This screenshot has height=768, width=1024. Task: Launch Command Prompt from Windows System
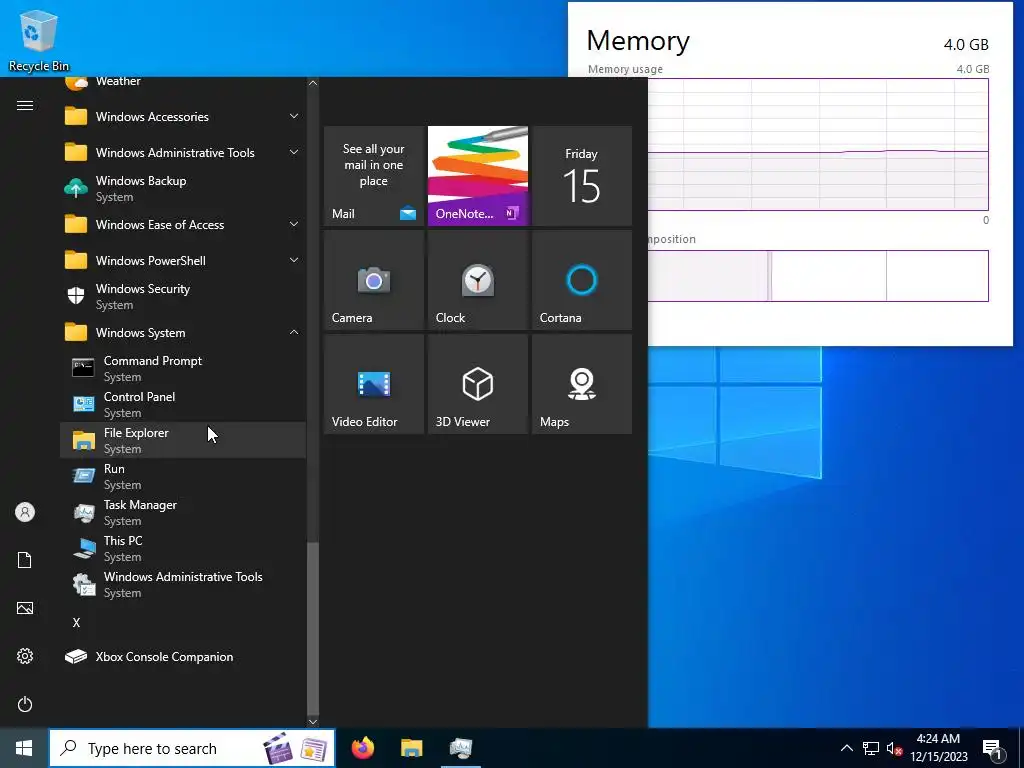(183, 368)
